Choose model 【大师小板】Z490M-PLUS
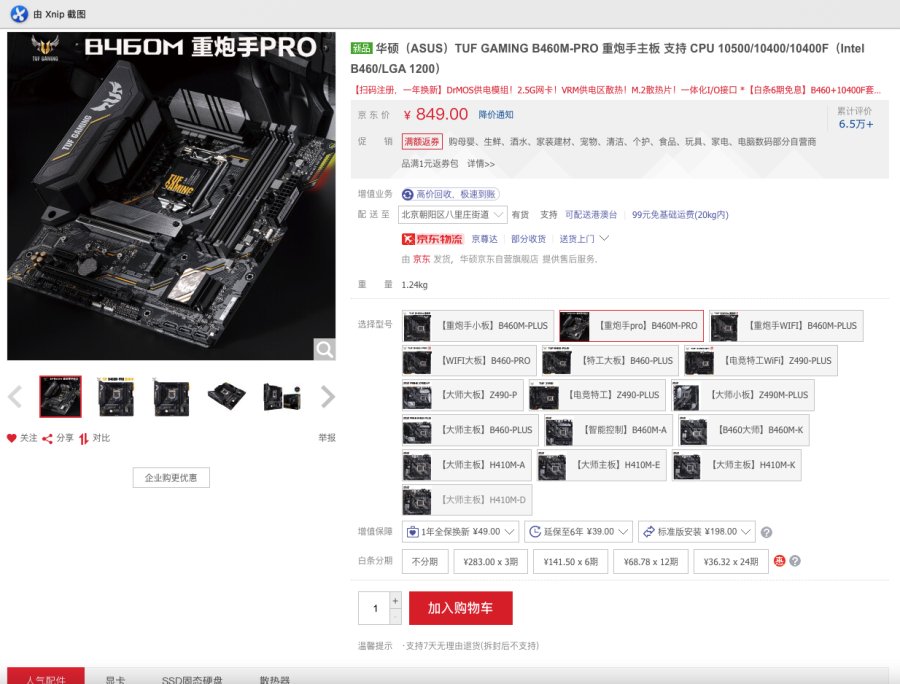The height and width of the screenshot is (684, 900). tap(743, 395)
